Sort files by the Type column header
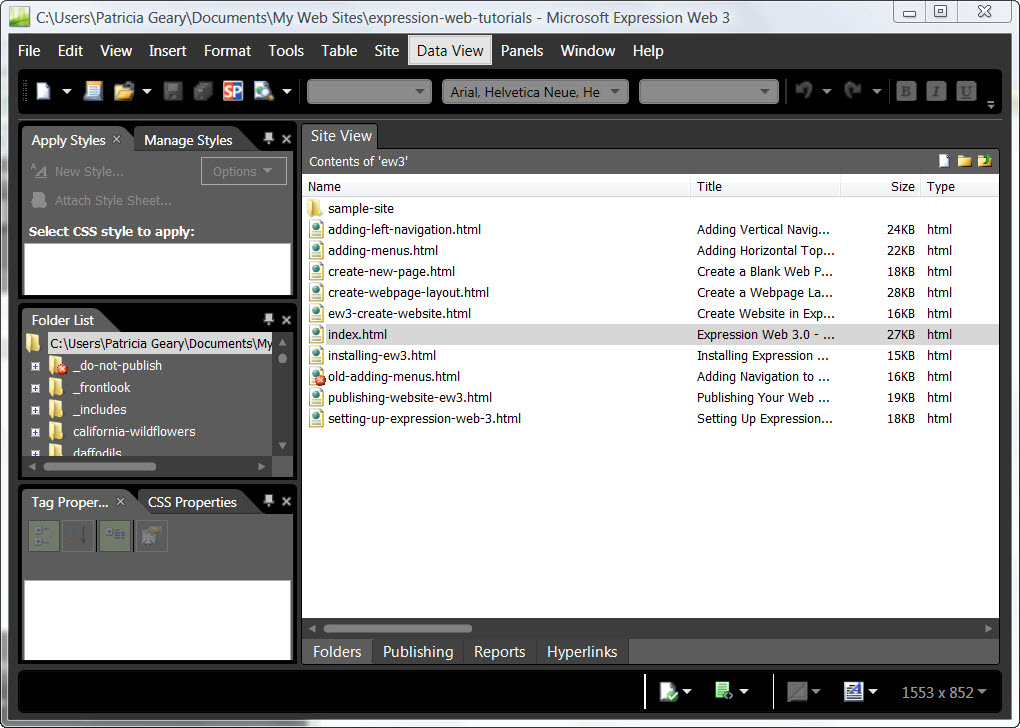Image resolution: width=1020 pixels, height=728 pixels. pyautogui.click(x=960, y=186)
